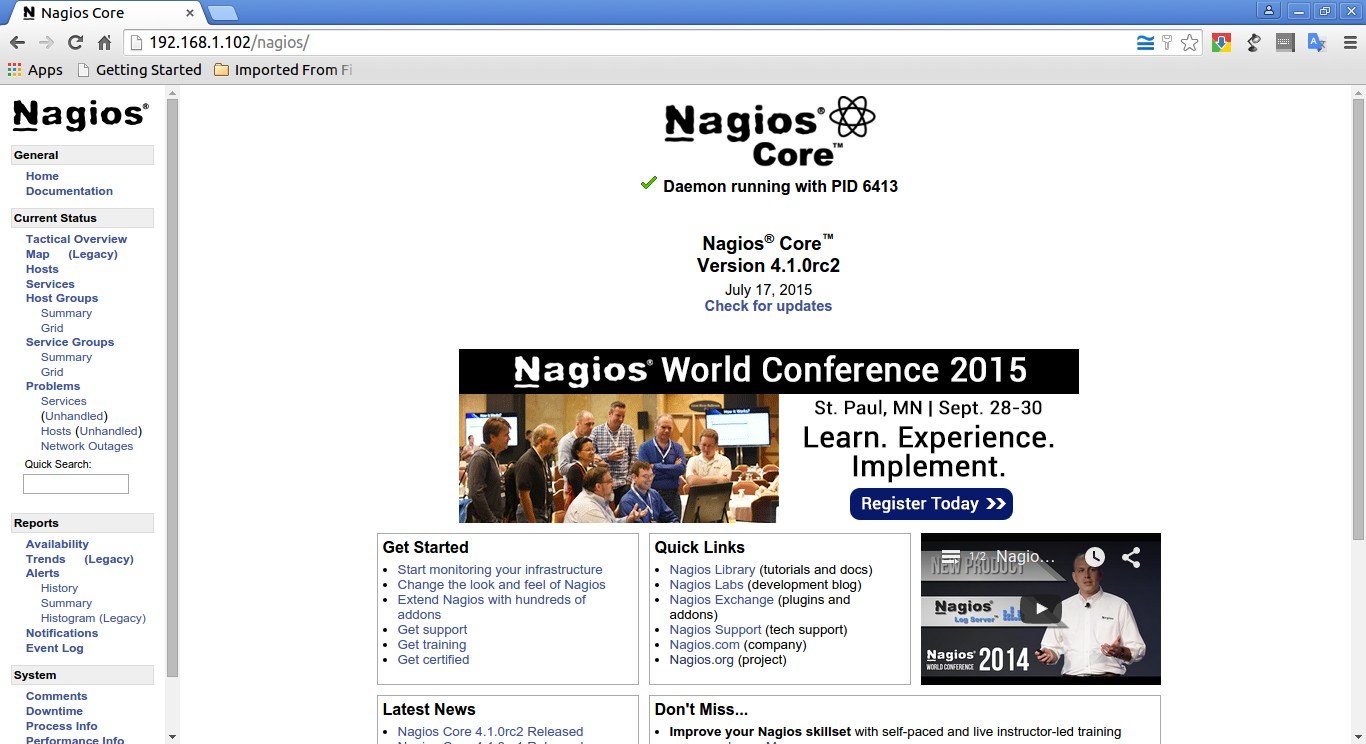Click Register Today button on banner

pos(931,504)
